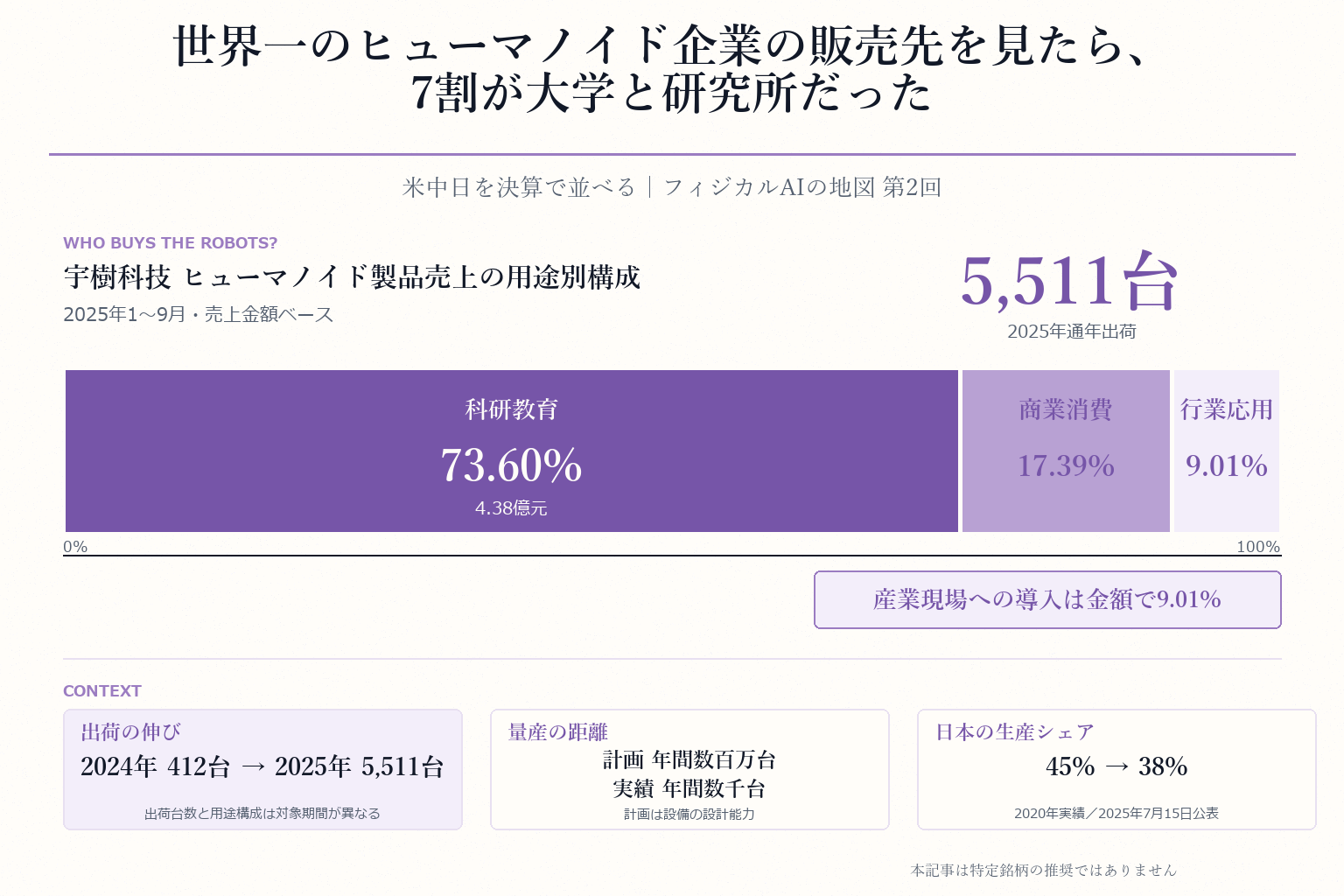The width and height of the screenshot is (1344, 896).
Task: Open the 出荷の伸び context card
Action: 262,769
